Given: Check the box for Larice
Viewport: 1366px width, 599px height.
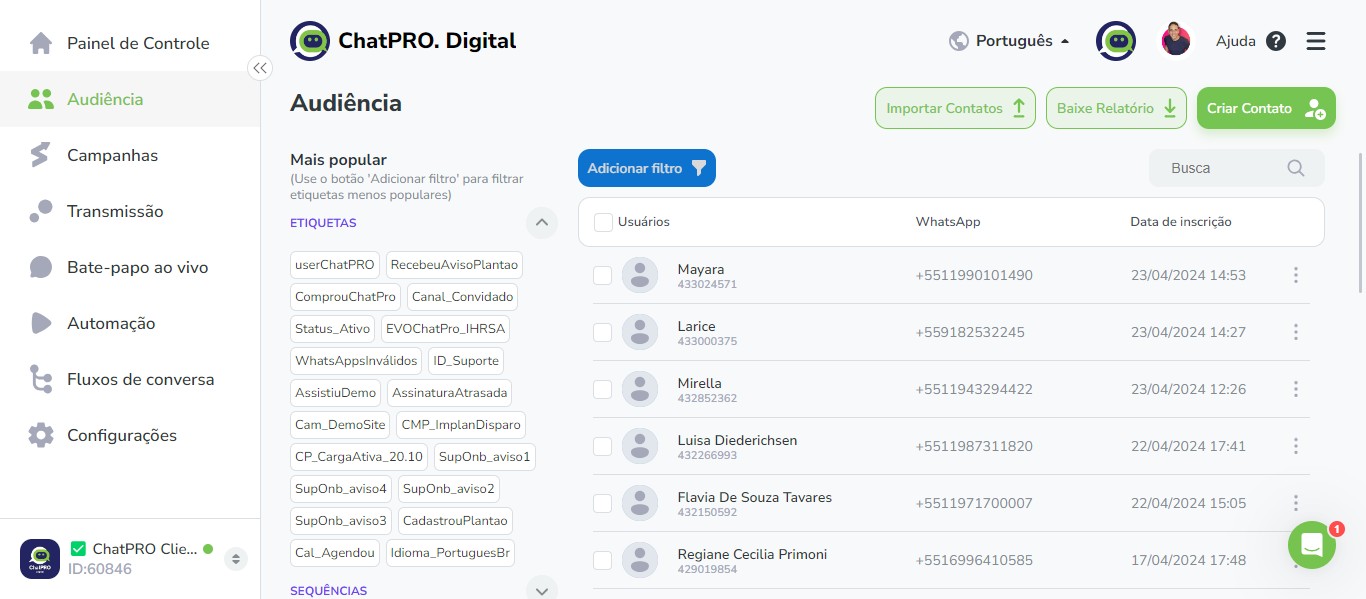Looking at the screenshot, I should click(602, 332).
